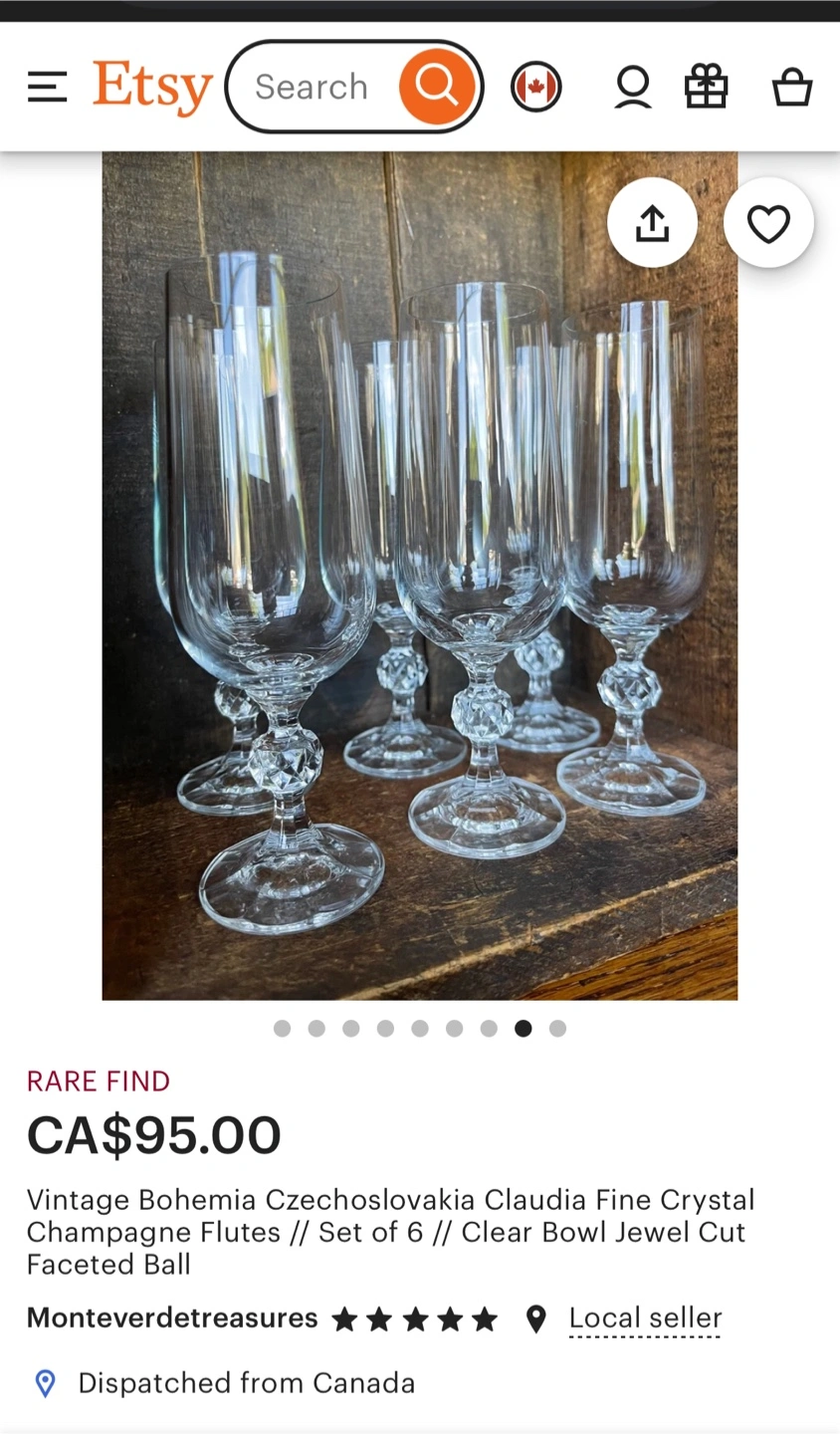View the five-star shop rating
The height and width of the screenshot is (1434, 840).
(415, 1319)
